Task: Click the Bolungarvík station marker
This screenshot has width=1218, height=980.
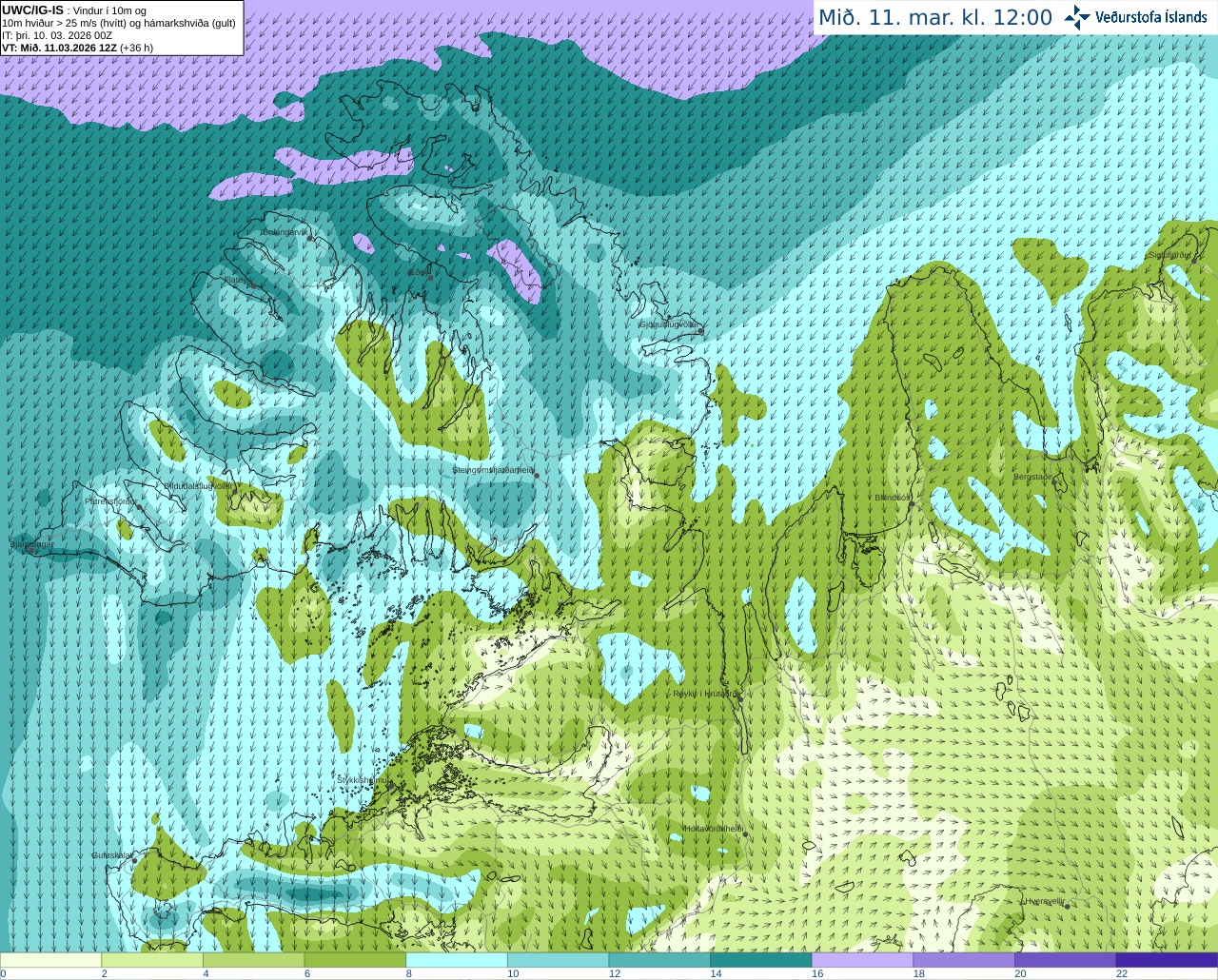Action: (310, 238)
